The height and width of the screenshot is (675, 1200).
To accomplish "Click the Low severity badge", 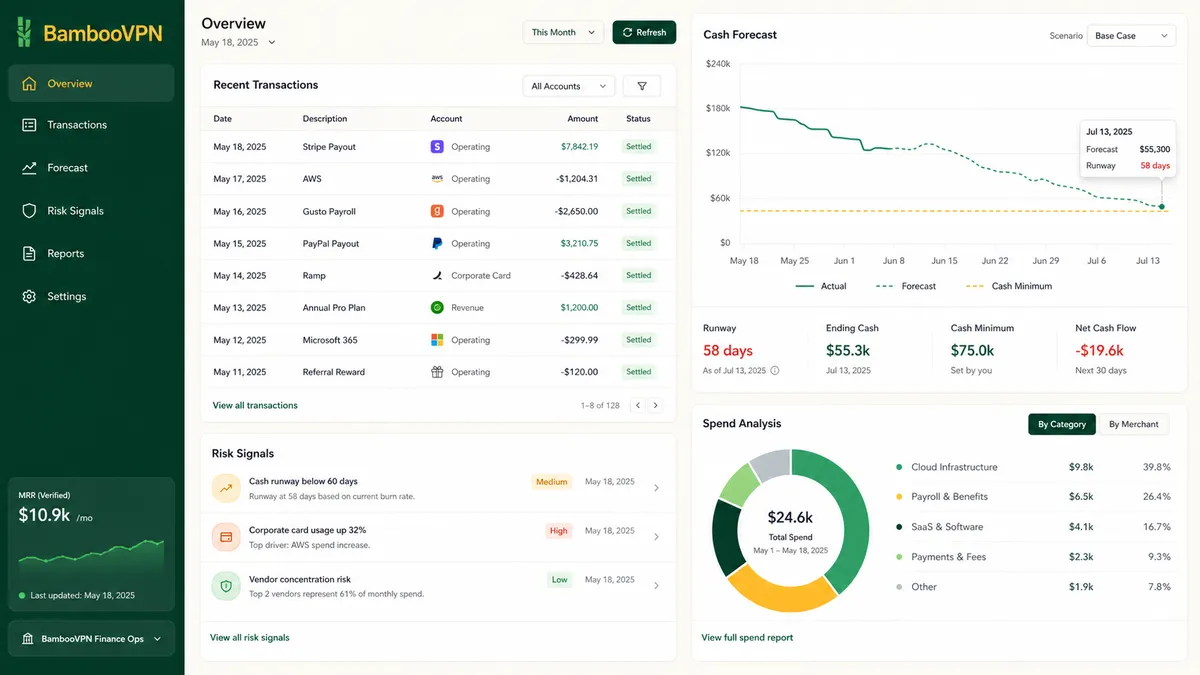I will click(x=560, y=580).
